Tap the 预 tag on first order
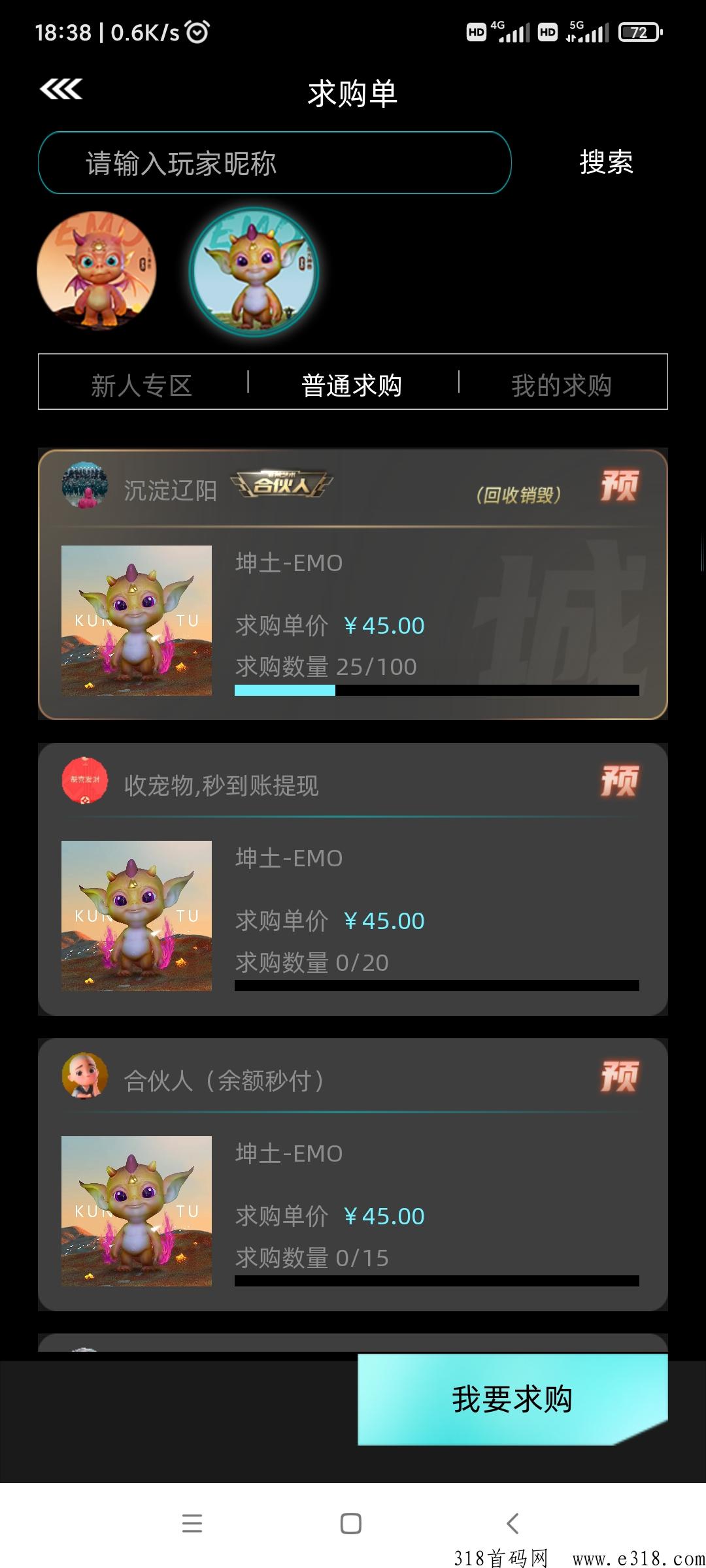The height and width of the screenshot is (1568, 706). (x=620, y=486)
